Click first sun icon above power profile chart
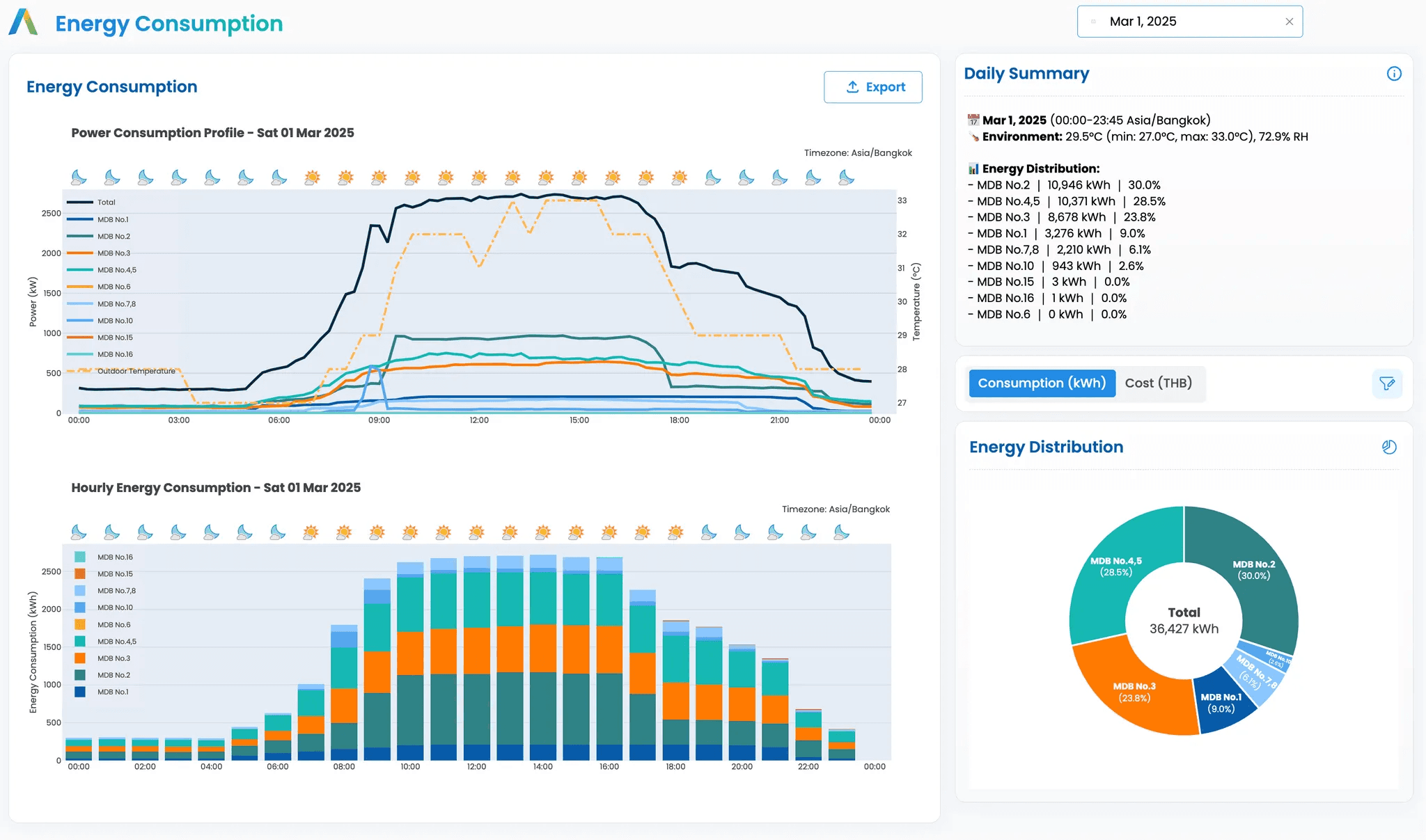The height and width of the screenshot is (840, 1426). click(x=312, y=177)
